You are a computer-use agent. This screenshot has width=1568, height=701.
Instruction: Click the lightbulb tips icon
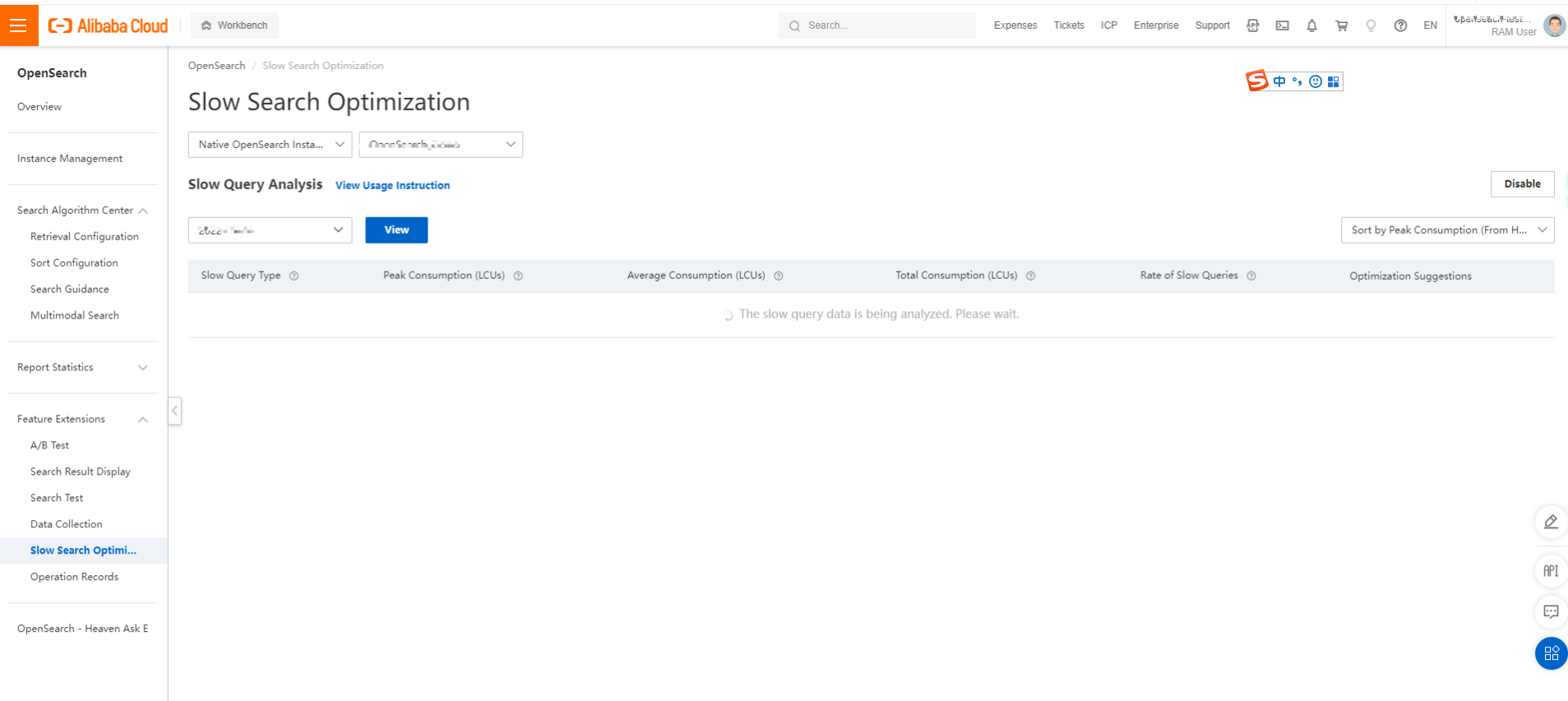point(1371,26)
